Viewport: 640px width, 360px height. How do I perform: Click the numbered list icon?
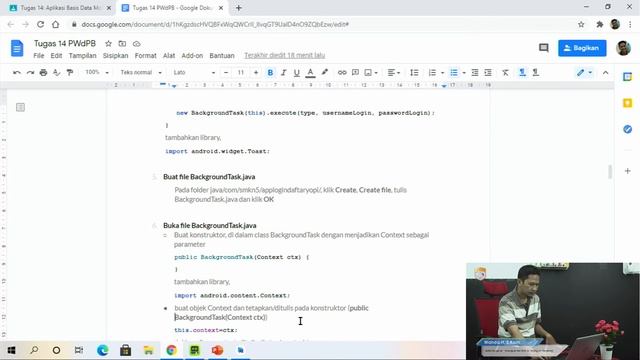point(432,73)
